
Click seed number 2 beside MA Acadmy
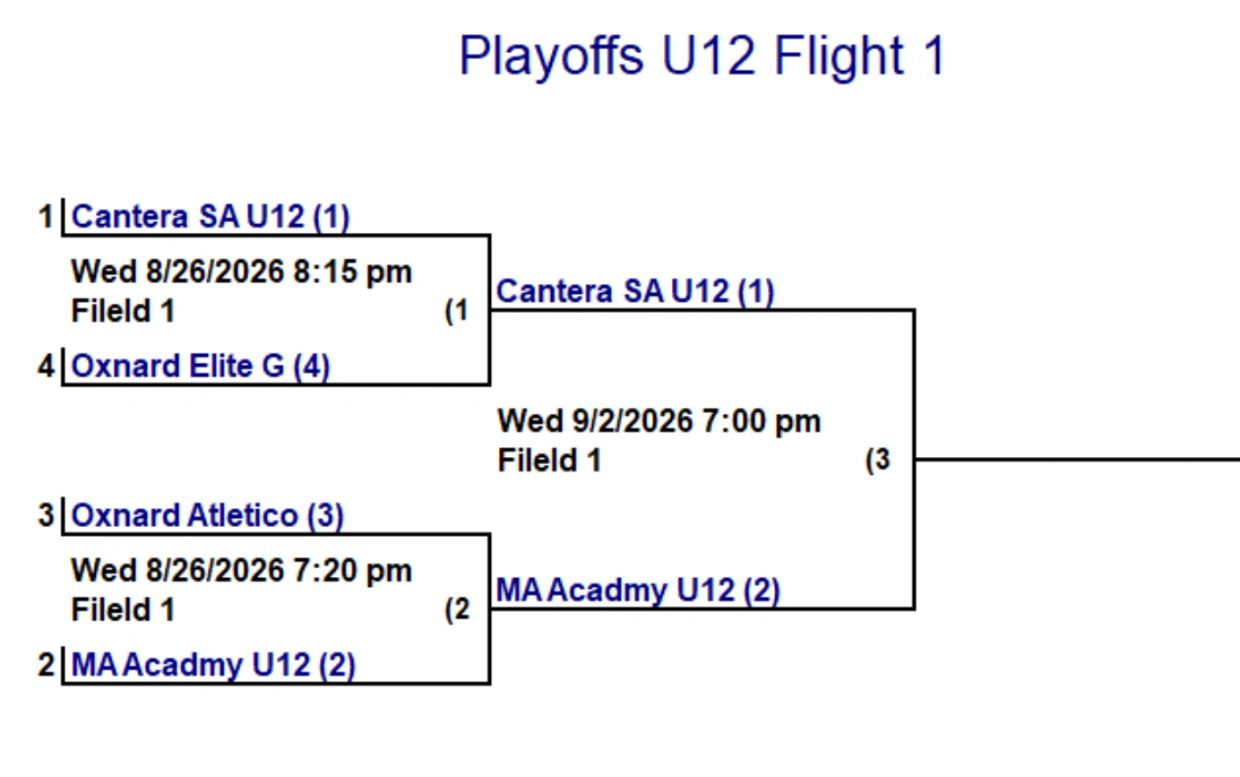click(x=46, y=665)
